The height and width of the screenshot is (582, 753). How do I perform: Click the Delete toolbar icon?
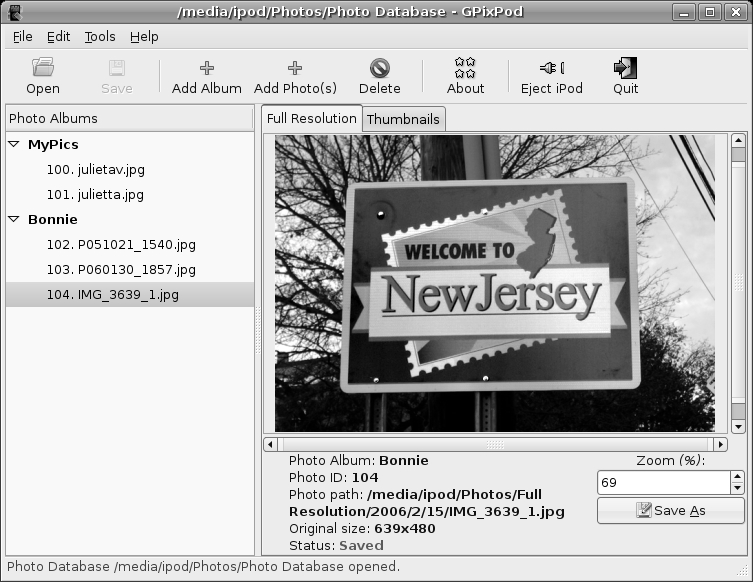point(379,68)
